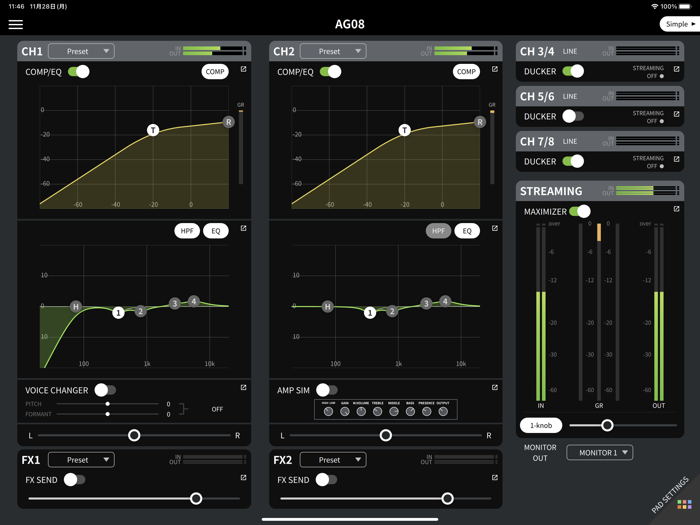The image size is (700, 525).
Task: Select CH1 EQ high-pass H node
Action: [76, 306]
